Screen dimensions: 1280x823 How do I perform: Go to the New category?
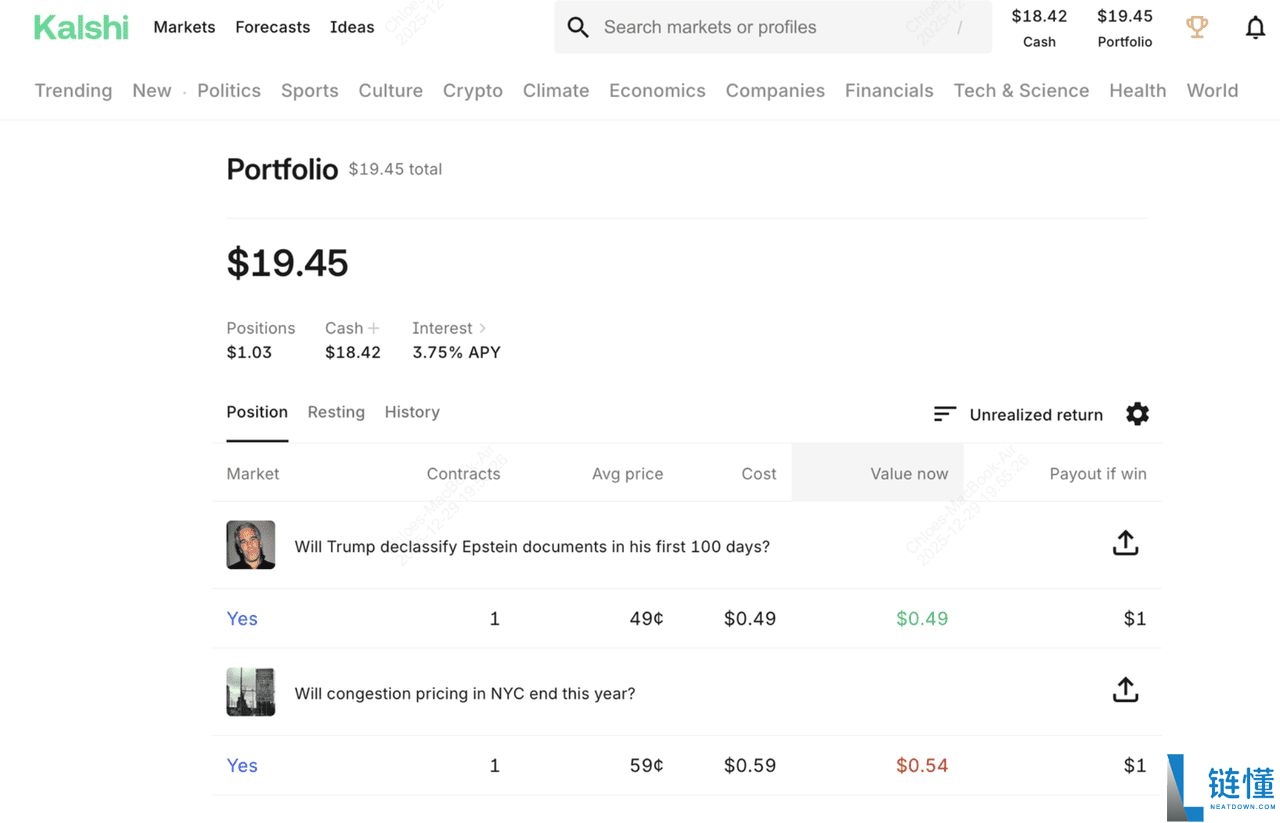(152, 90)
